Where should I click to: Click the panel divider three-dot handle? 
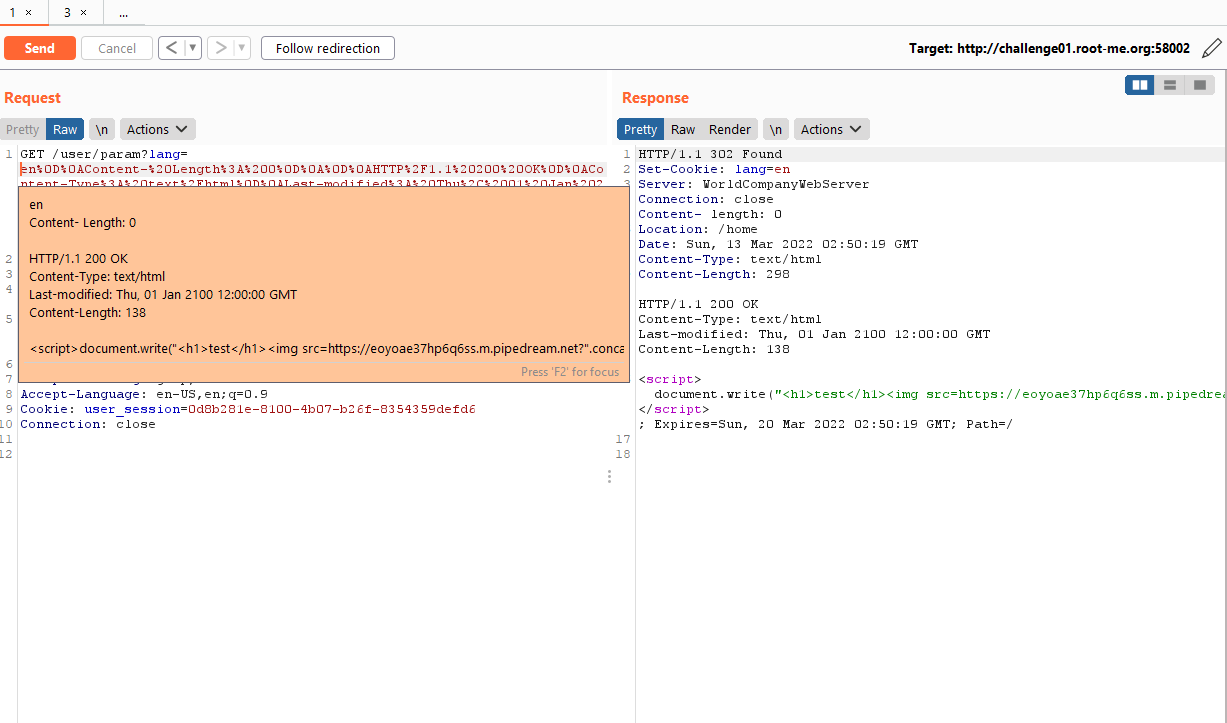pos(609,477)
